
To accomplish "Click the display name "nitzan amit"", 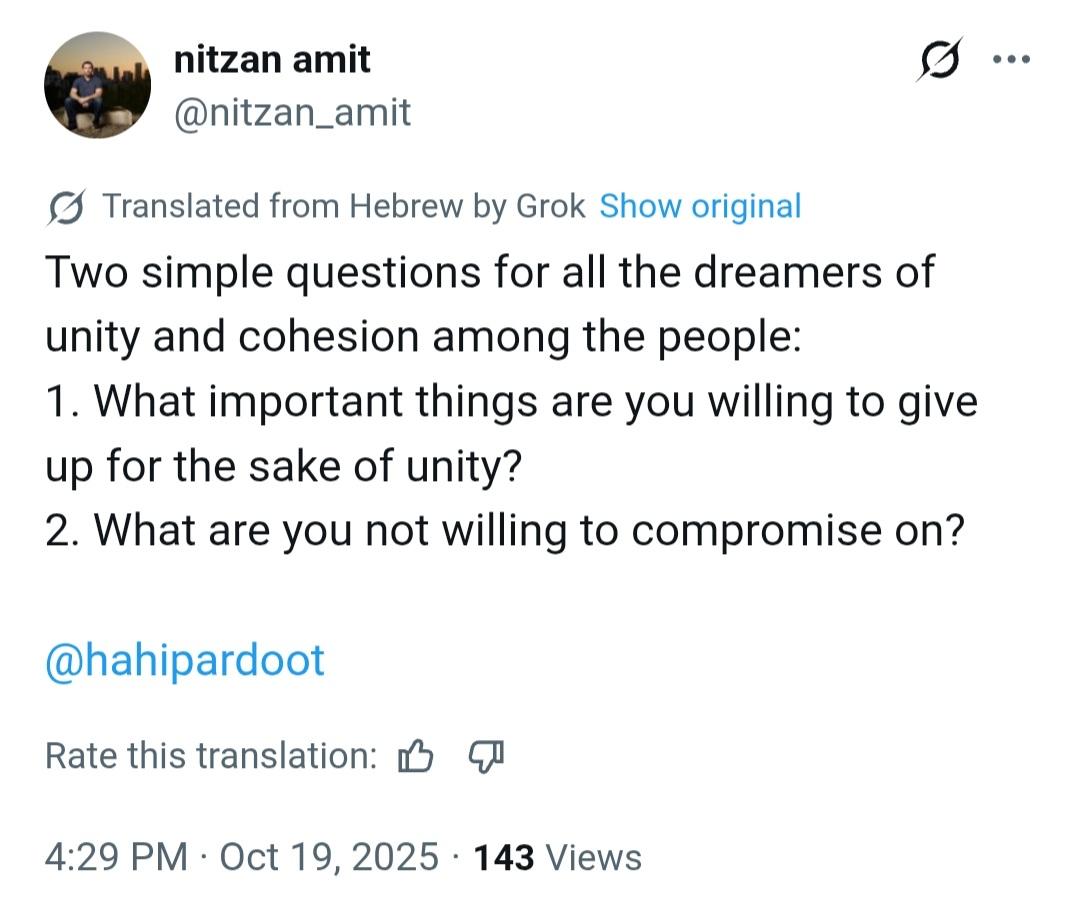I will 272,60.
